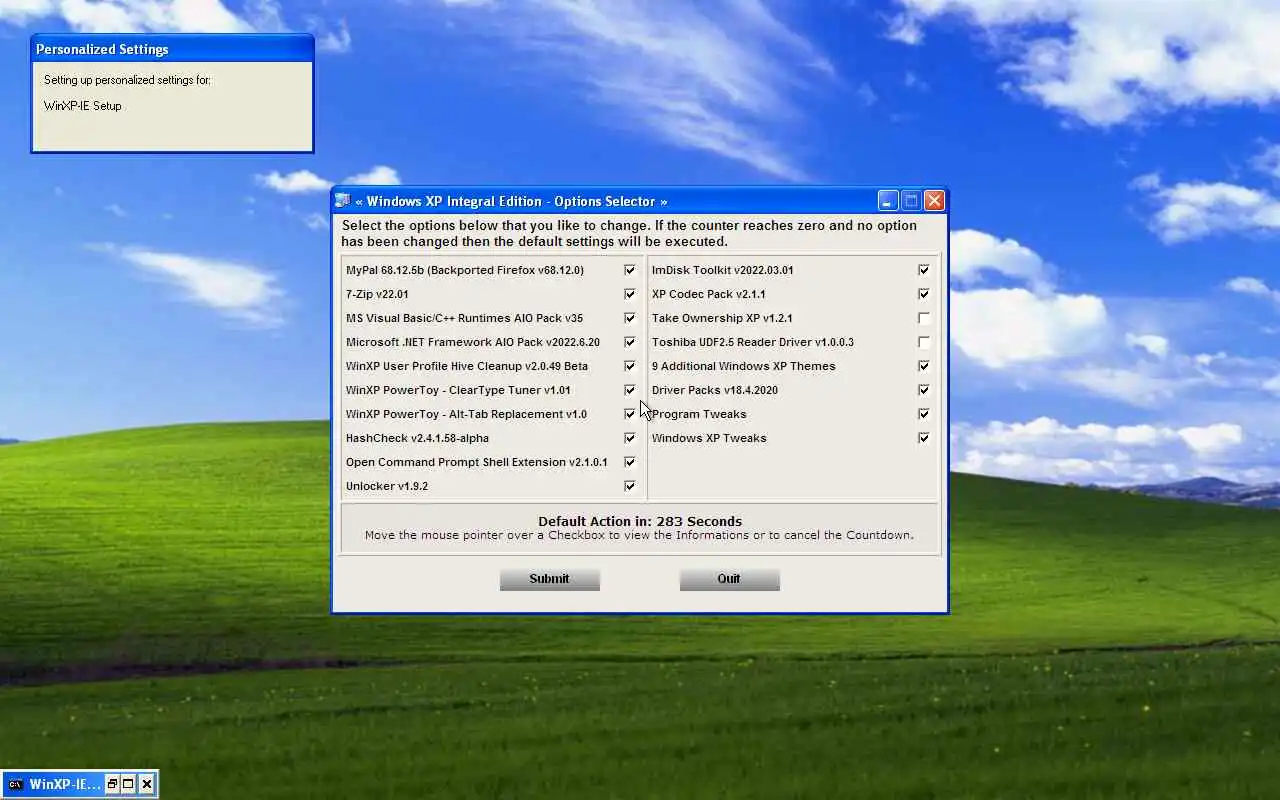Click 'ImDisk Toolkit v2022.03.01' label text
This screenshot has height=800, width=1280.
coord(723,270)
